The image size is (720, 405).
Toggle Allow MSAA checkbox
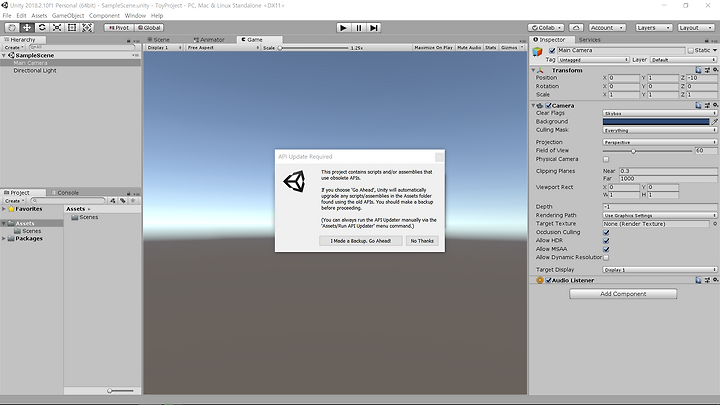606,249
